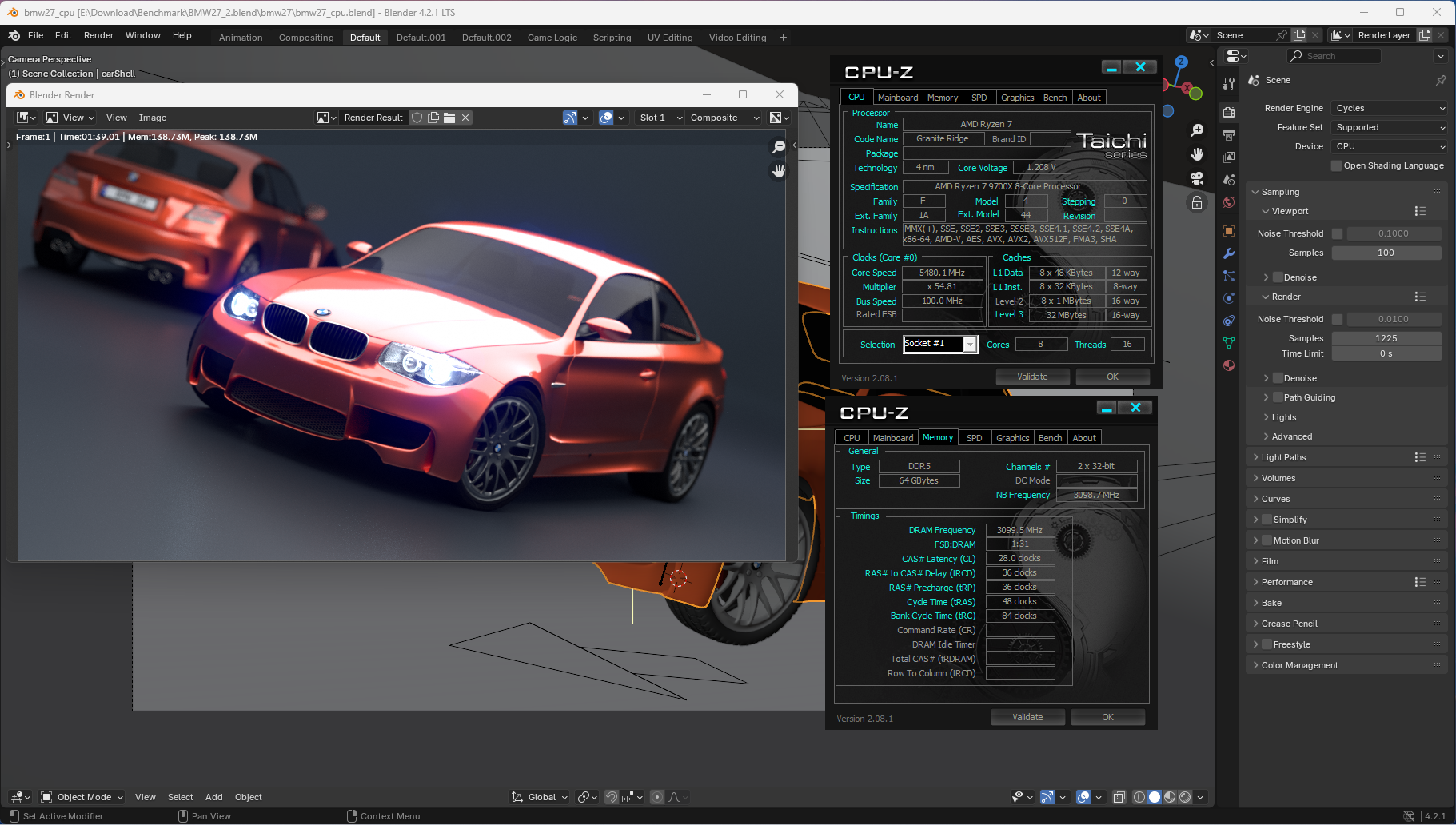Open the Device CPU dropdown
The height and width of the screenshot is (825, 1456).
(x=1390, y=146)
